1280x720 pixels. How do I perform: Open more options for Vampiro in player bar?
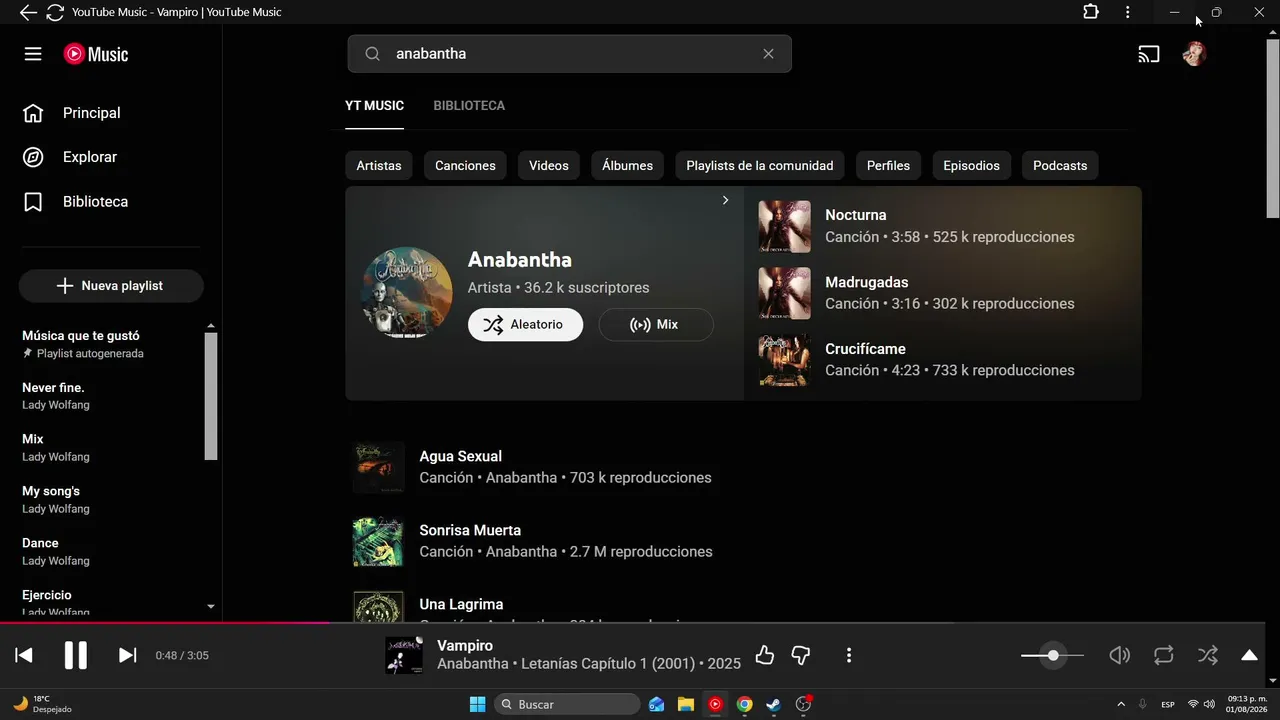(849, 655)
